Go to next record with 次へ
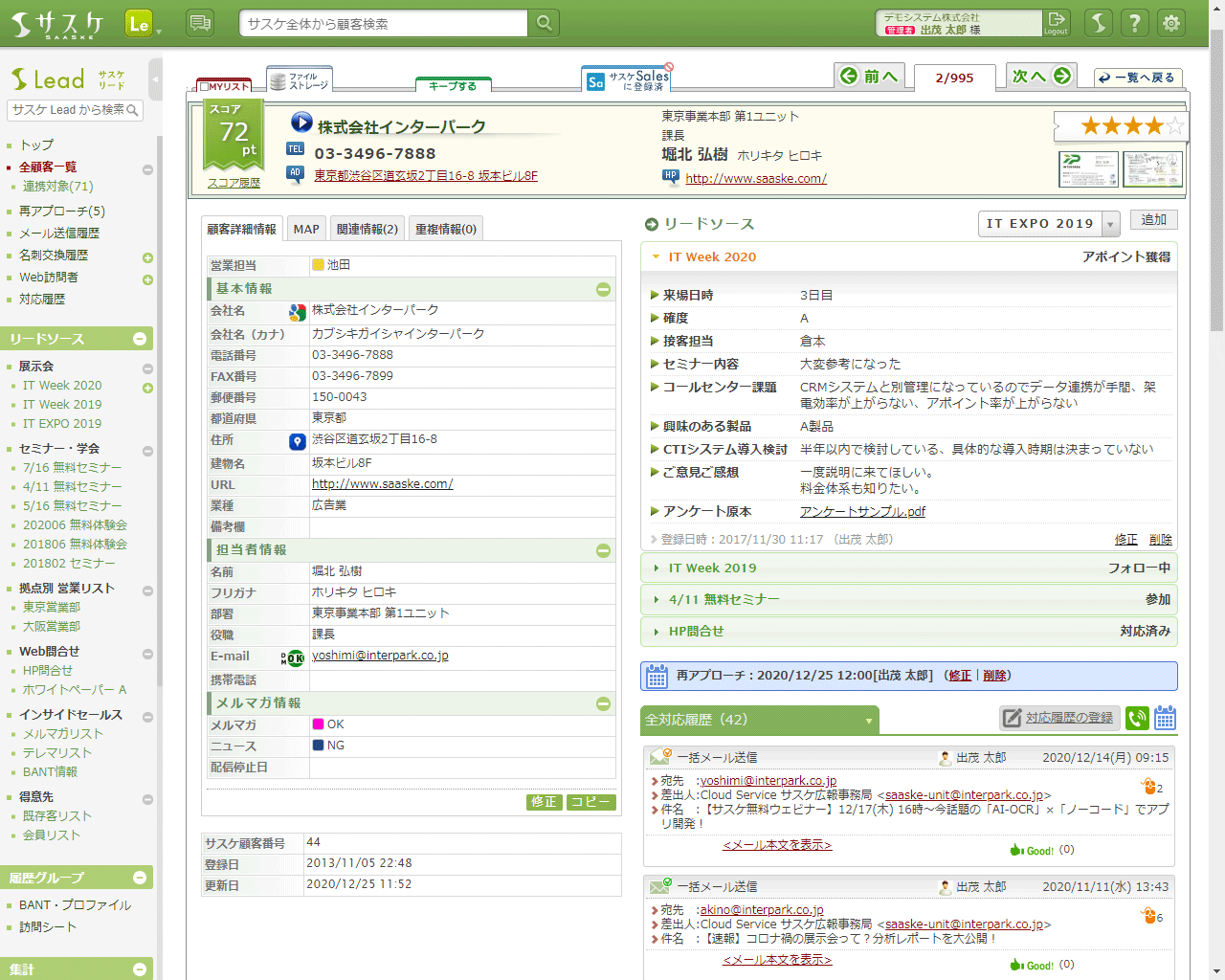This screenshot has width=1225, height=980. pyautogui.click(x=1041, y=77)
